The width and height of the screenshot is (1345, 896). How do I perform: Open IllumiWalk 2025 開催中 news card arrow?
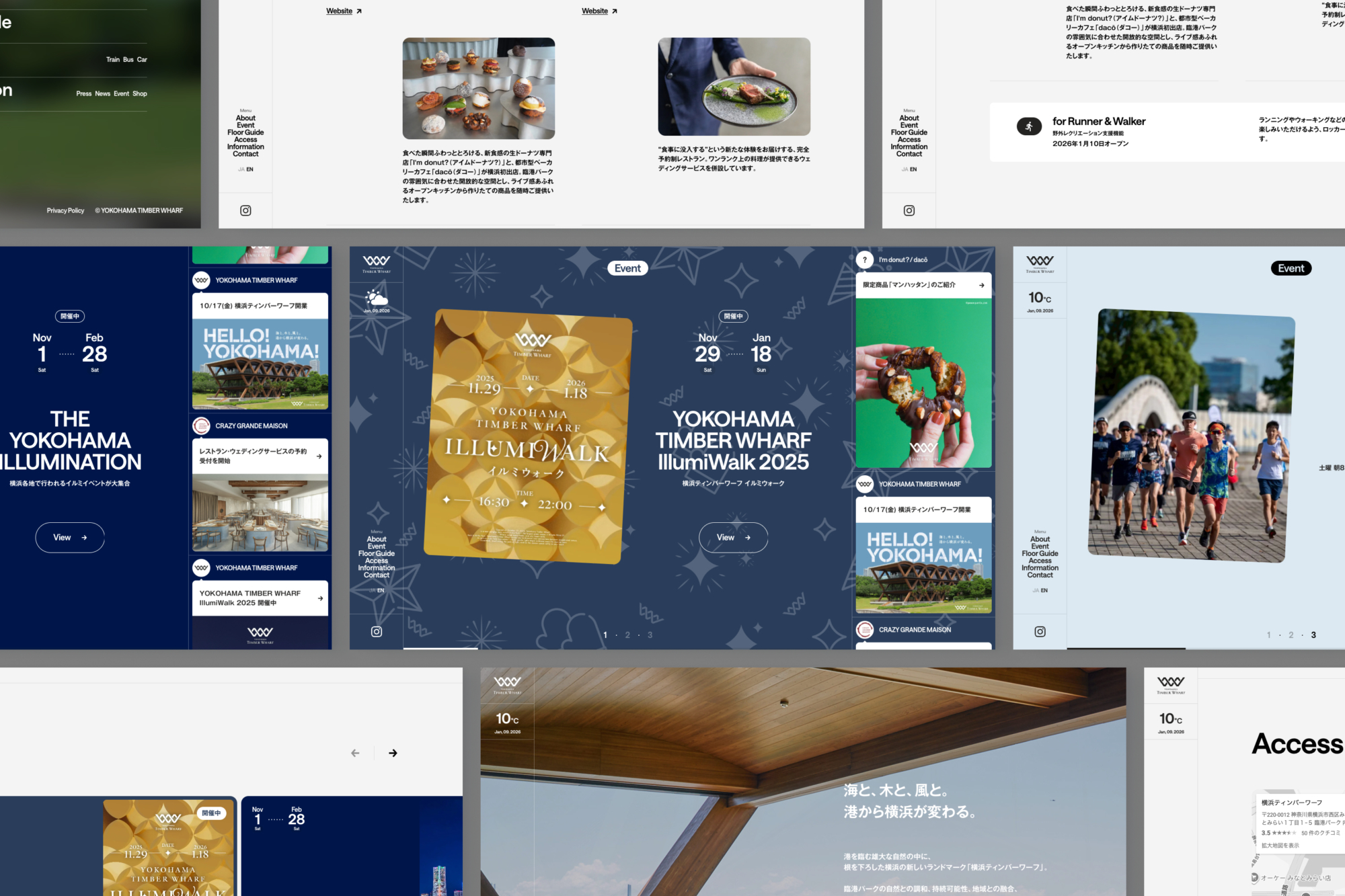pos(320,598)
